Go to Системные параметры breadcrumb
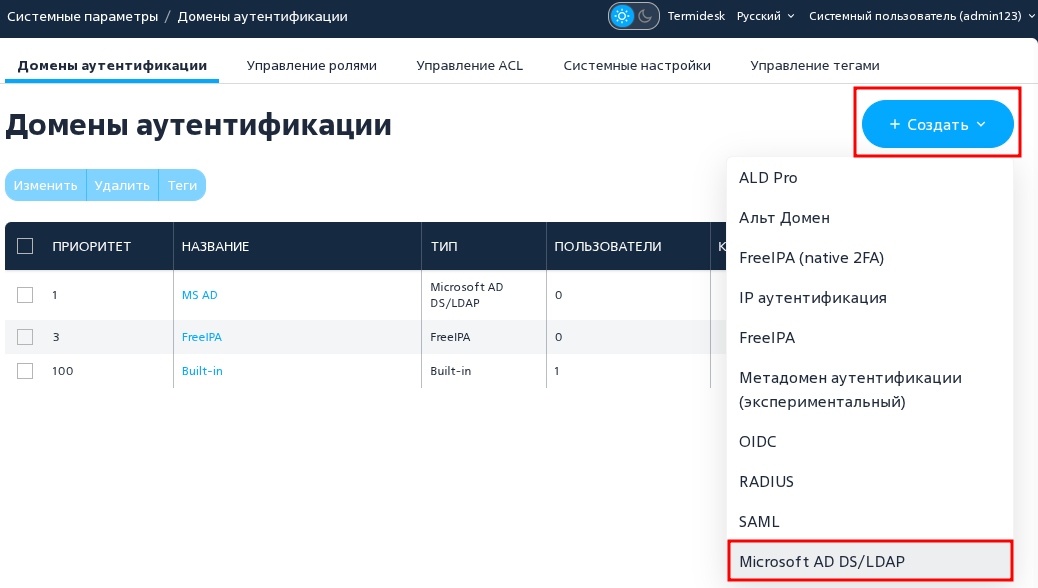Image resolution: width=1038 pixels, height=588 pixels. click(83, 16)
